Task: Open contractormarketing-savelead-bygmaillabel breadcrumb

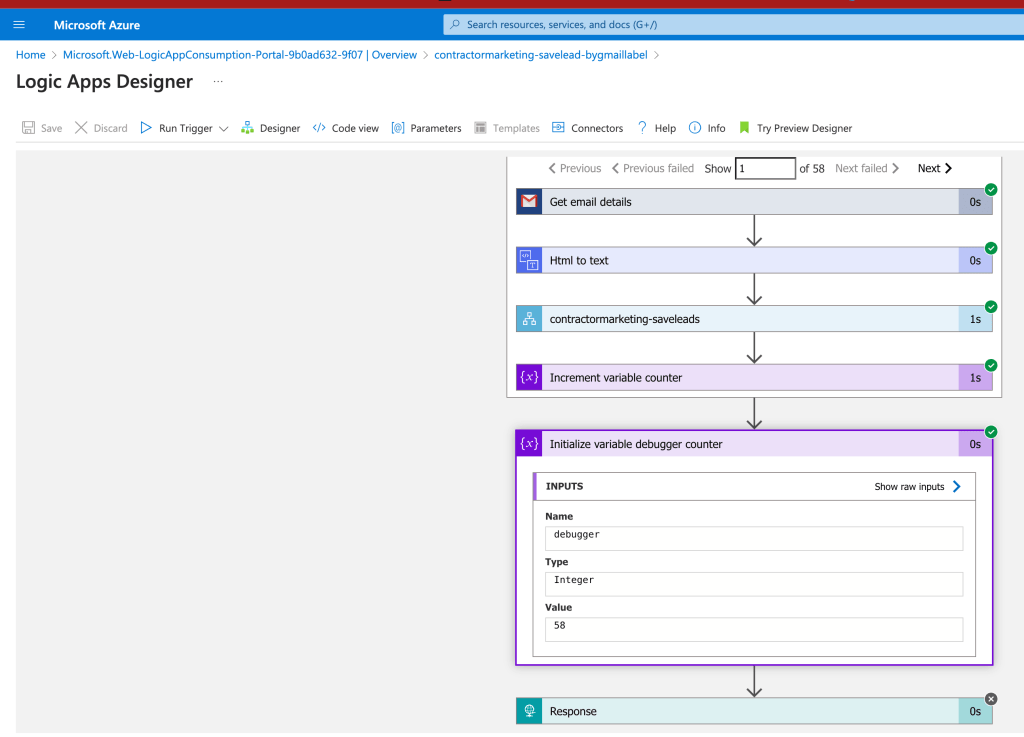Action: pos(541,55)
